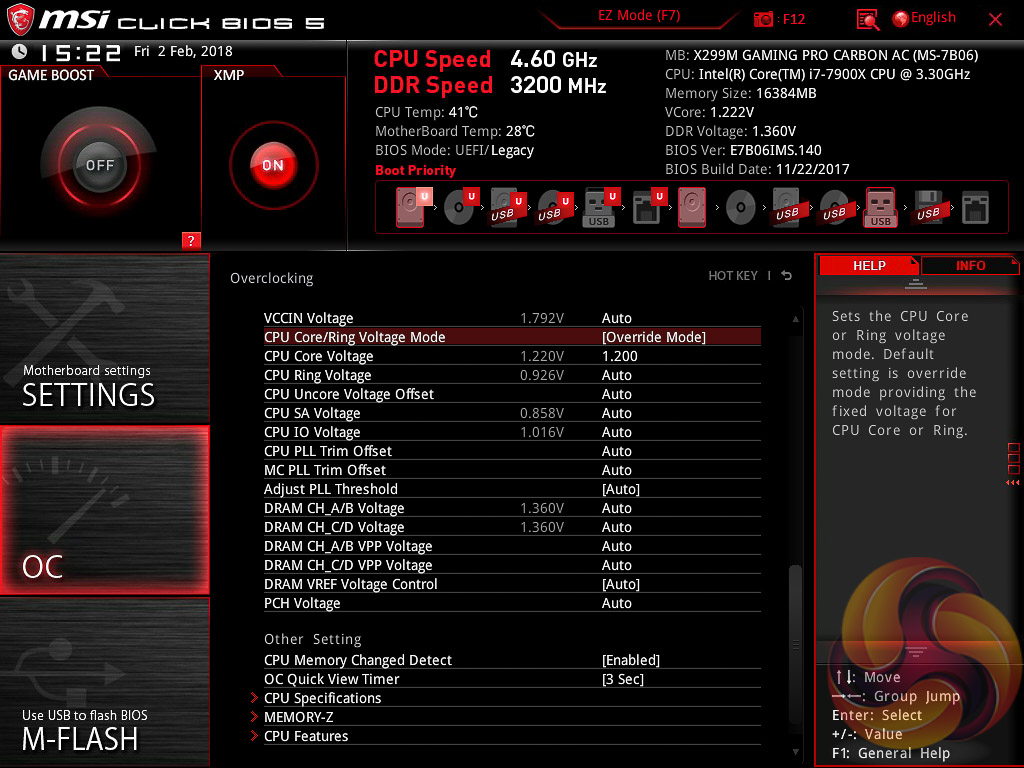Click the CPU Ring Voltage Auto value
1024x768 pixels.
tap(616, 375)
